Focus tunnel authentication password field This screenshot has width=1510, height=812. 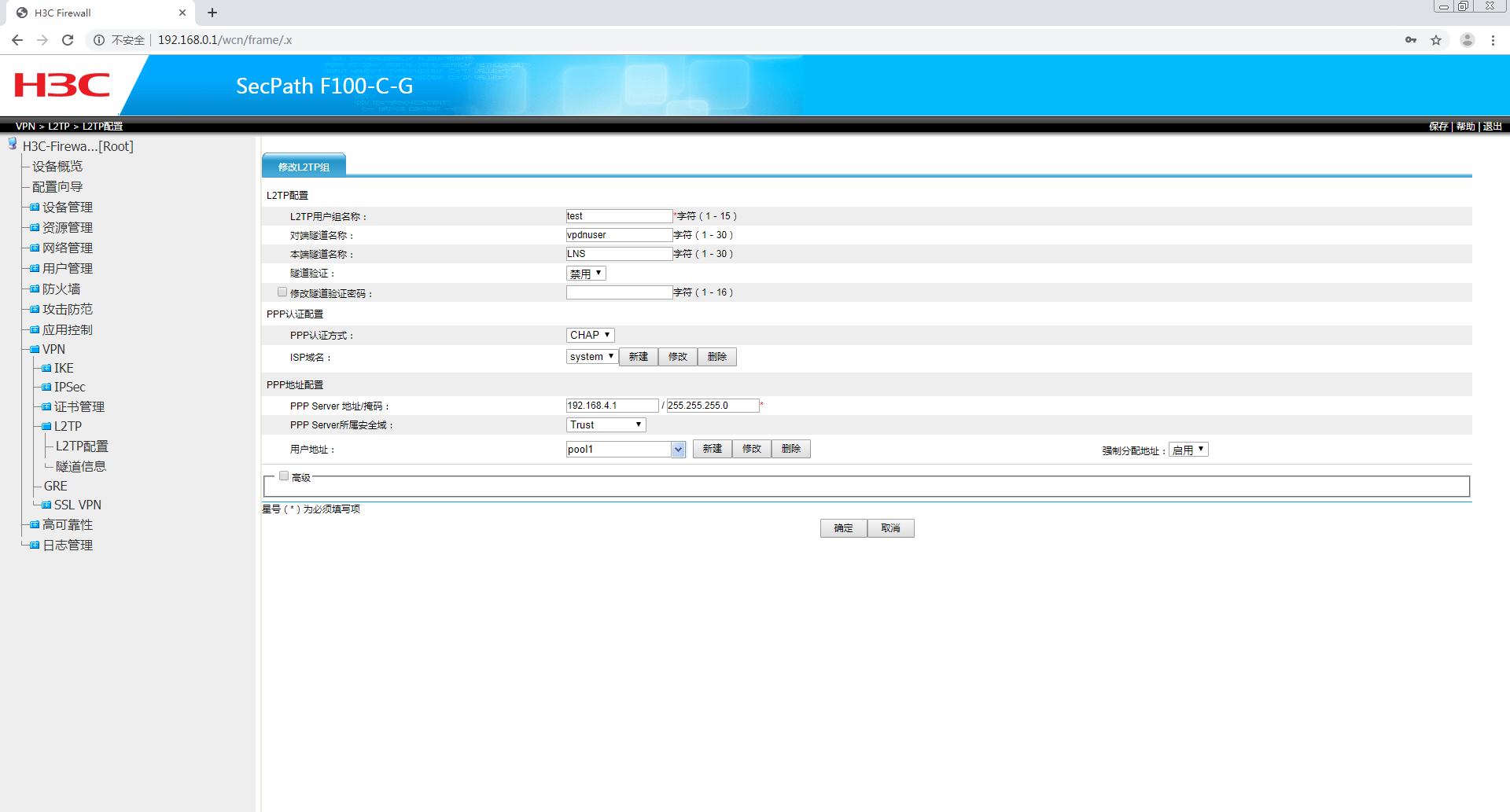620,292
